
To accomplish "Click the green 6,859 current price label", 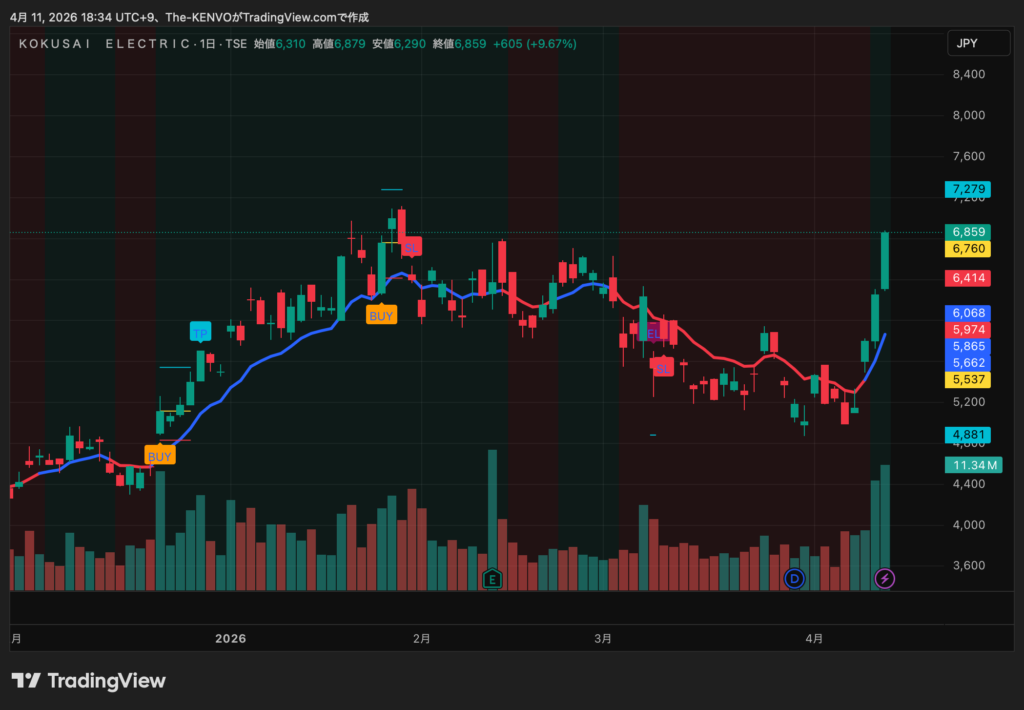I will 969,231.
